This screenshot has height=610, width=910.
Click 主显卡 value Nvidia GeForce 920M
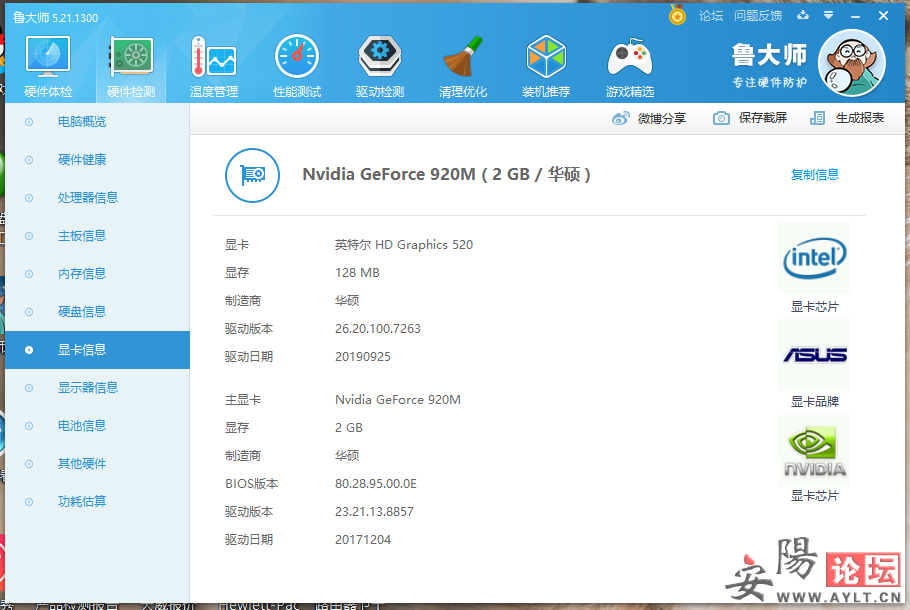pos(398,400)
